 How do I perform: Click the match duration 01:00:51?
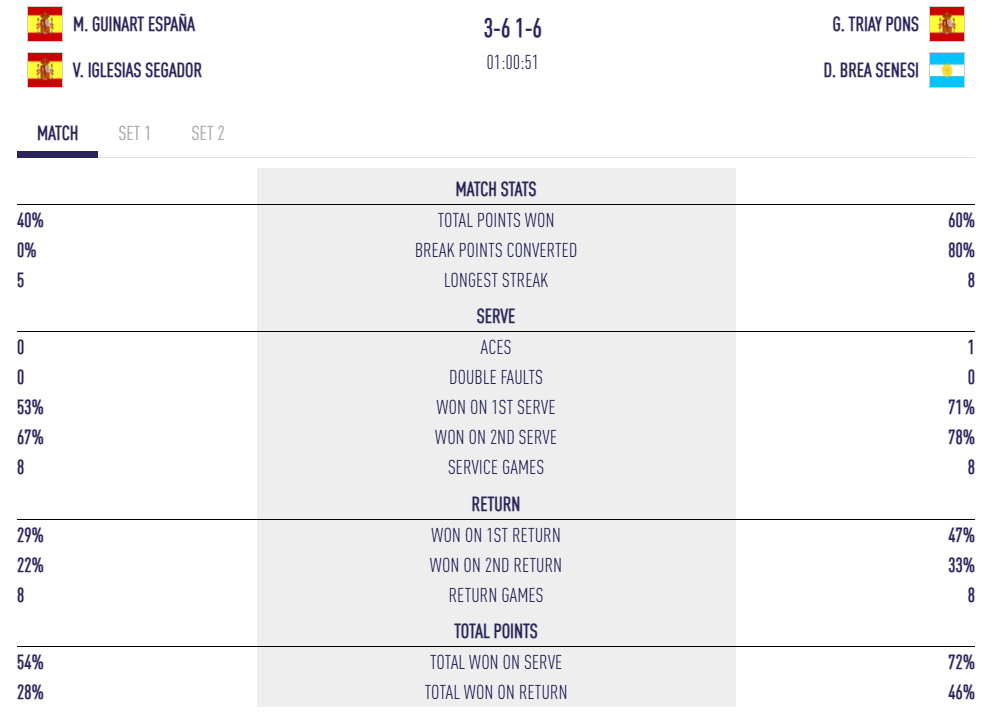coord(513,62)
